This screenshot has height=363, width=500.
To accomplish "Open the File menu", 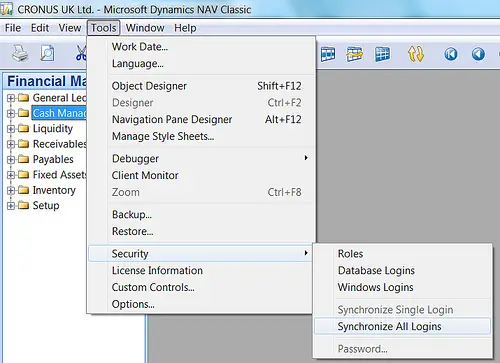I will 13,28.
